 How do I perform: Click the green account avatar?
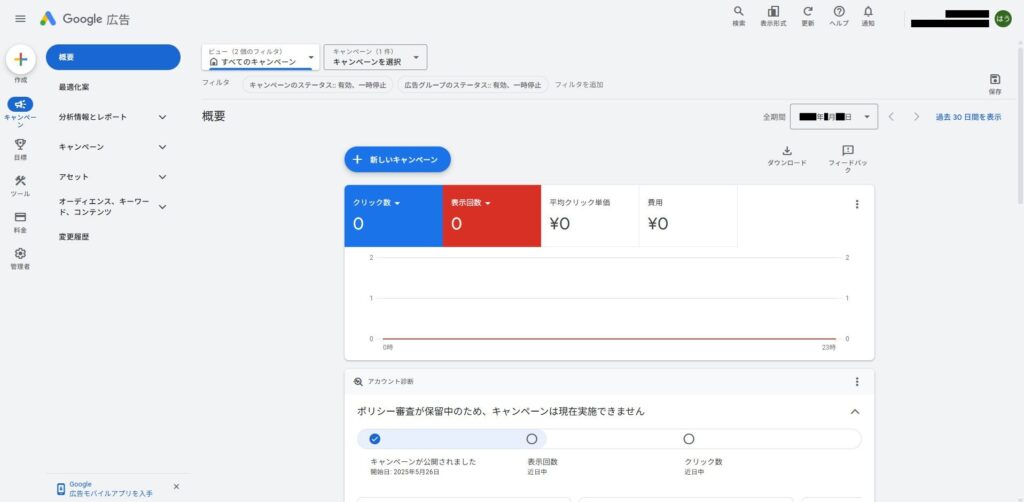[x=1002, y=19]
